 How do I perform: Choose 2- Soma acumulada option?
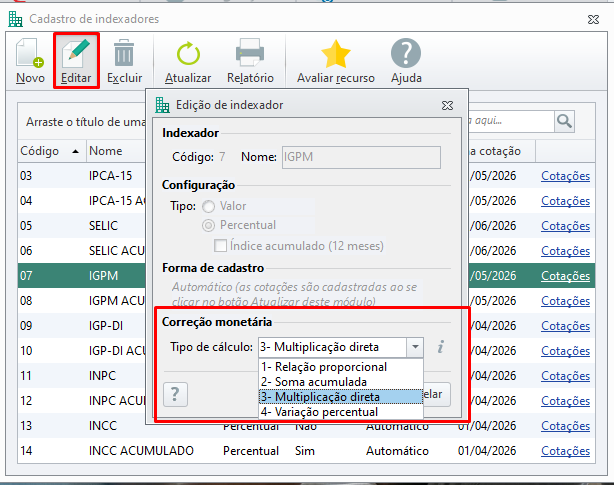click(341, 382)
